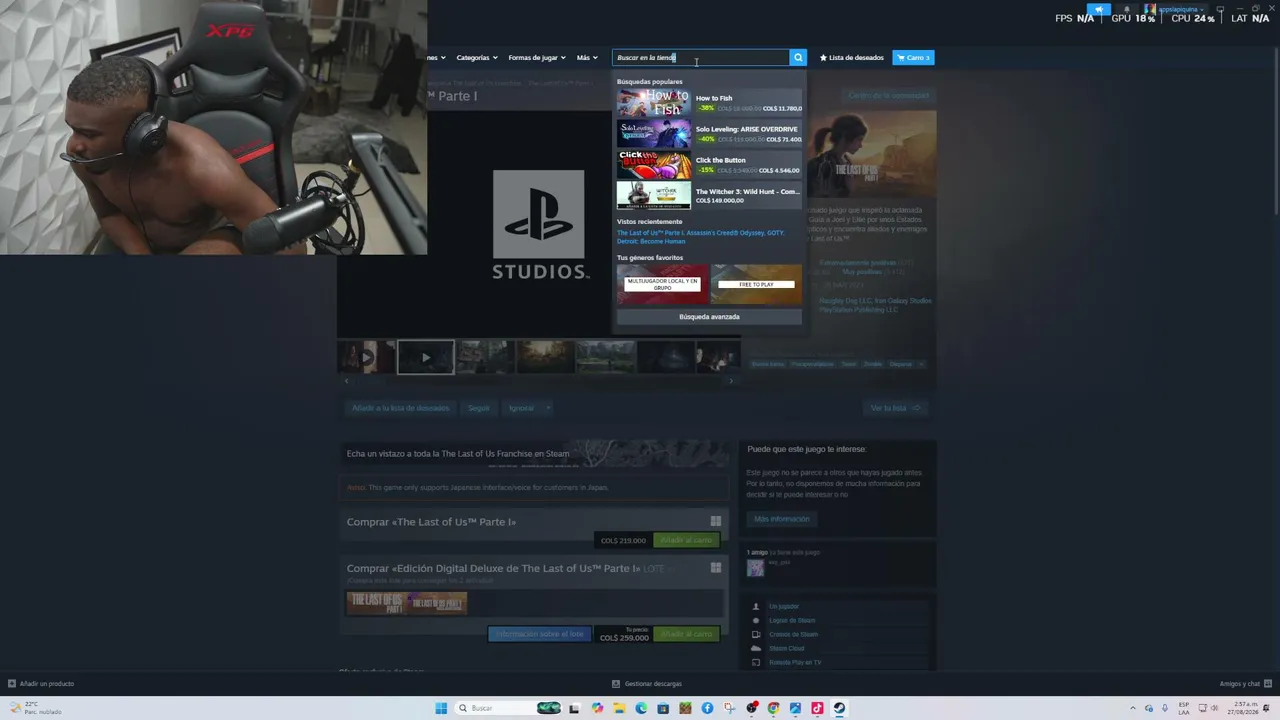
Task: Select the highlighted second trailer video thumbnail
Action: coord(425,357)
